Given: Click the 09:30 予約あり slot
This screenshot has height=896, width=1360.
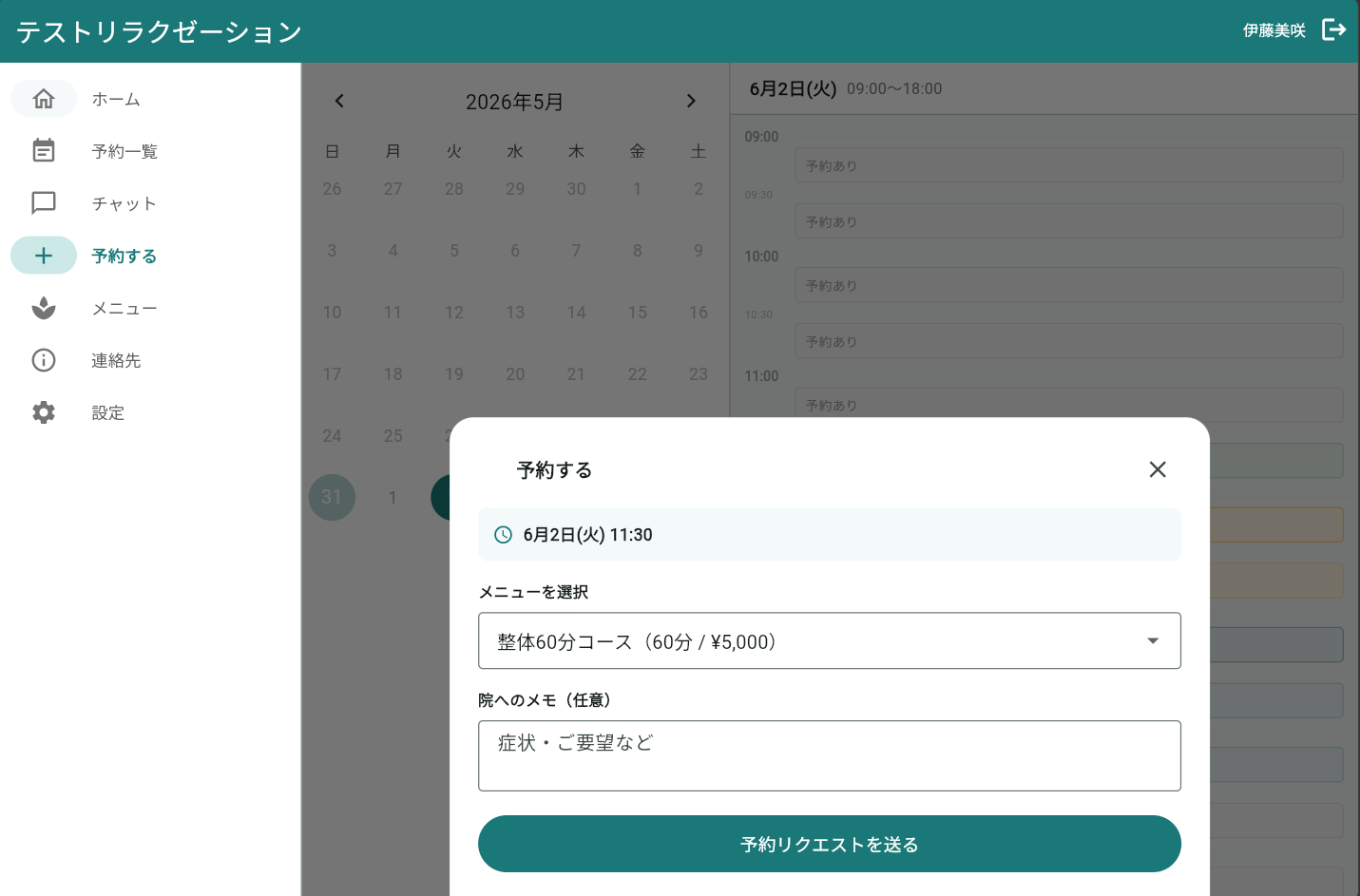Looking at the screenshot, I should click(x=1069, y=221).
